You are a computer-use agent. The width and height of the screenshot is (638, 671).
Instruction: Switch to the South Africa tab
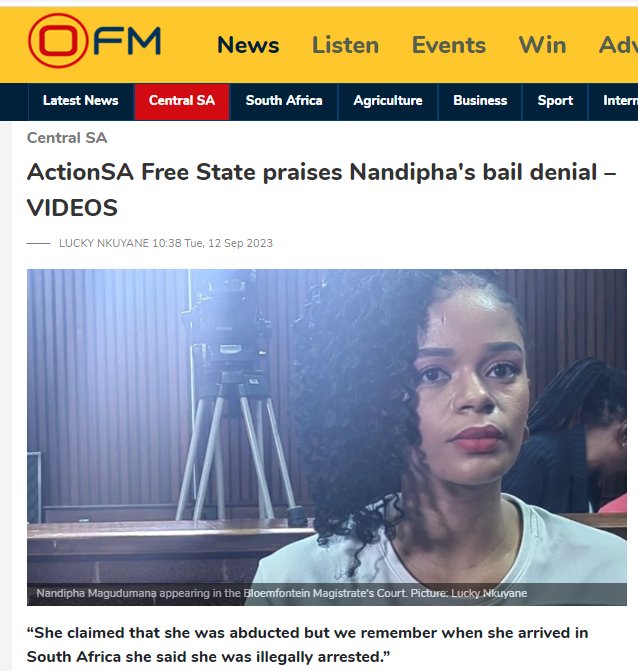(284, 101)
